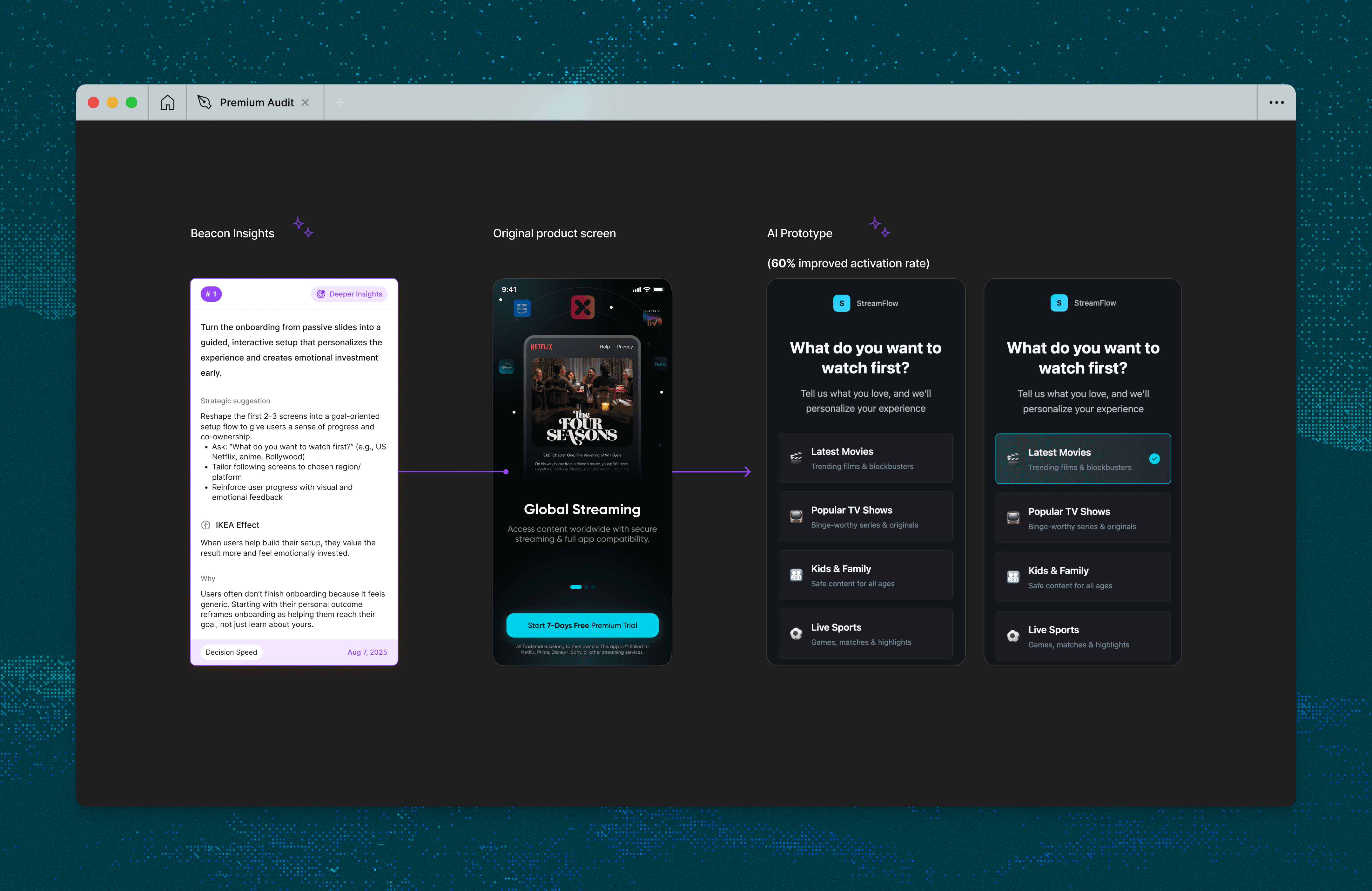Screen dimensions: 1372x891
Task: Click the Home icon in the tab bar
Action: pos(167,103)
